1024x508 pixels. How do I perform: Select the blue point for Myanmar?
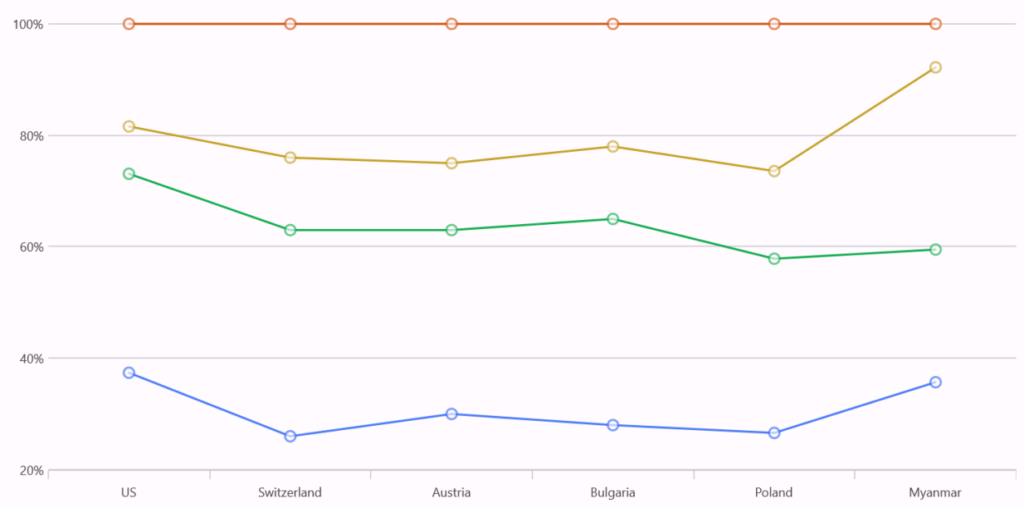(935, 382)
